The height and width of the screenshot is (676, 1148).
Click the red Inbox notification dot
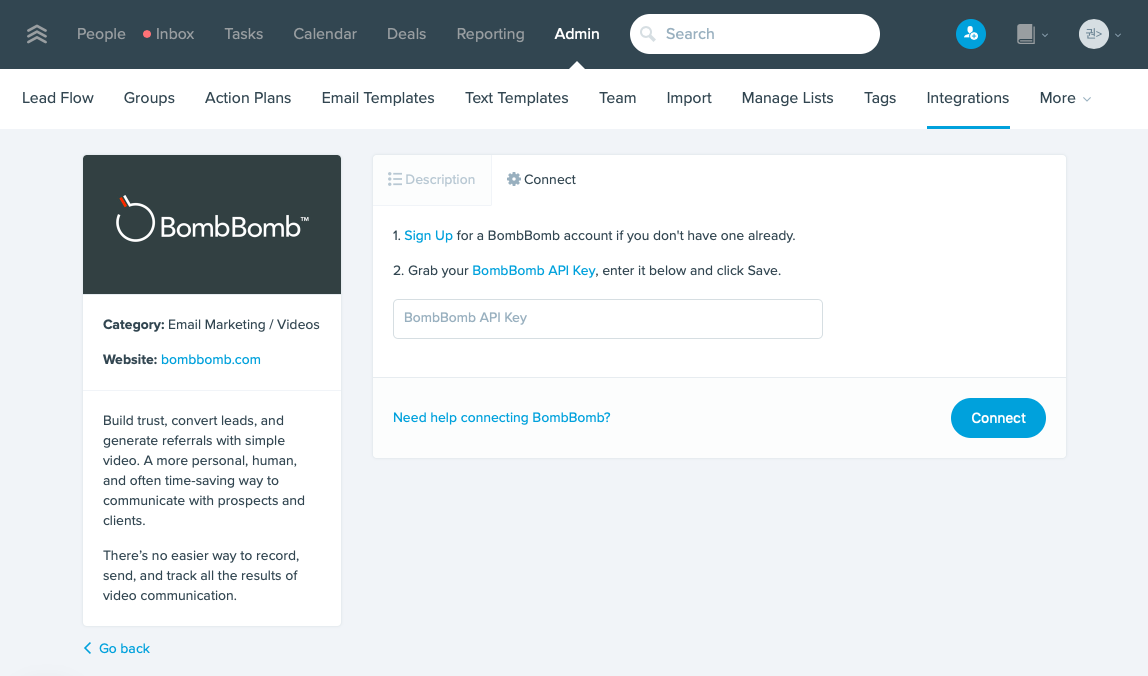[147, 34]
